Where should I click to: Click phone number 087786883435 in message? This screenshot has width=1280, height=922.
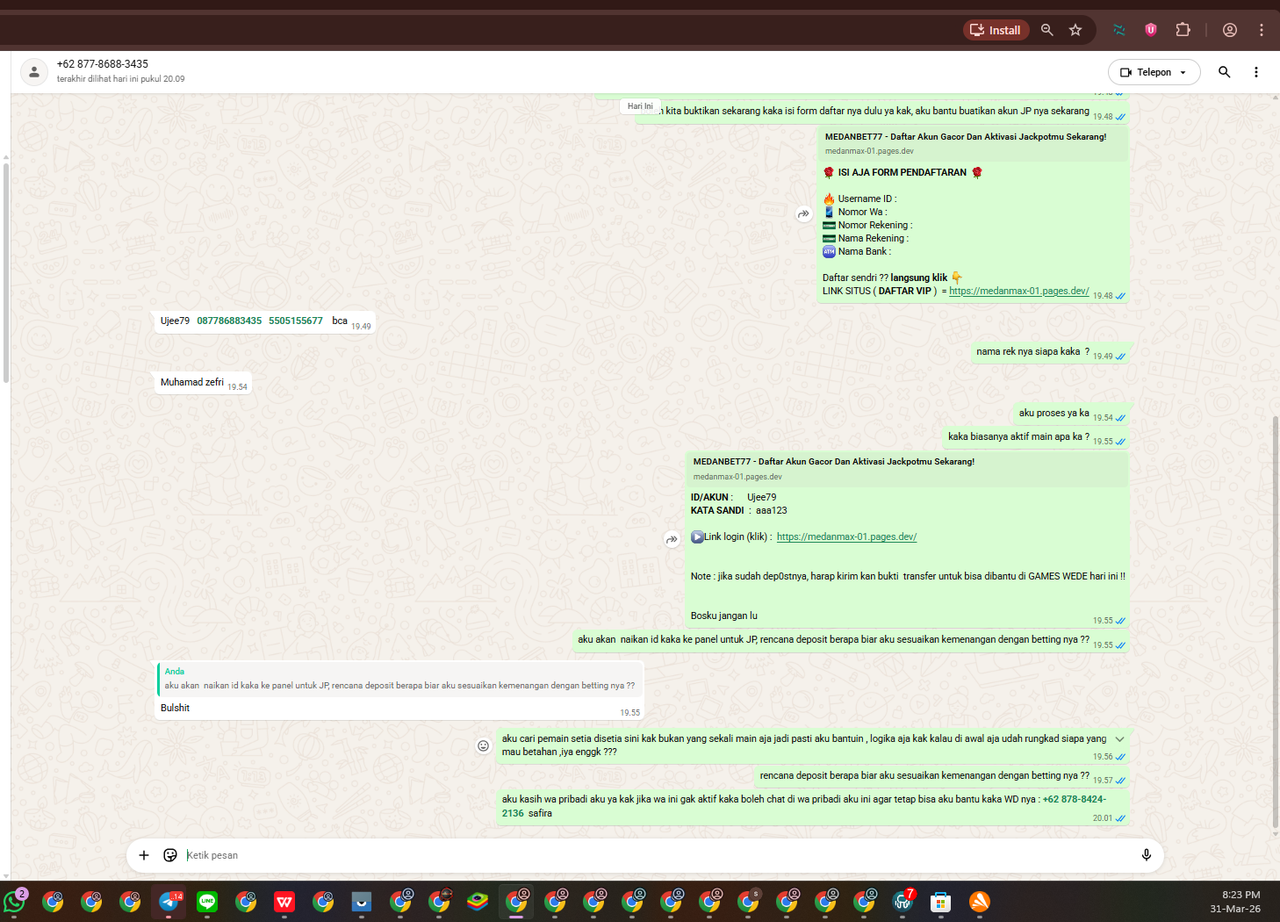(229, 321)
